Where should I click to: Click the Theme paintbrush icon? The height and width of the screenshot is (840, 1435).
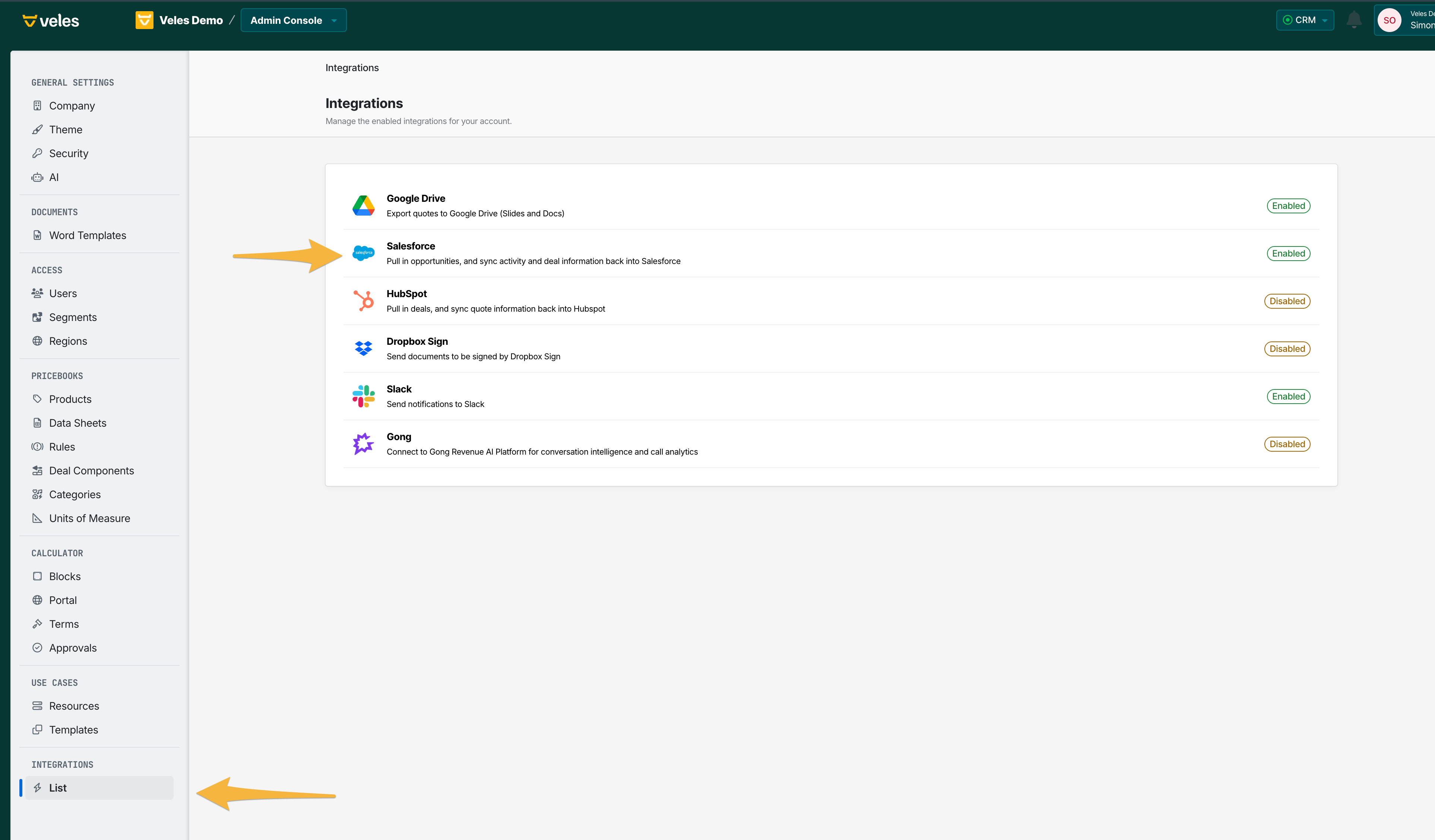click(x=38, y=129)
